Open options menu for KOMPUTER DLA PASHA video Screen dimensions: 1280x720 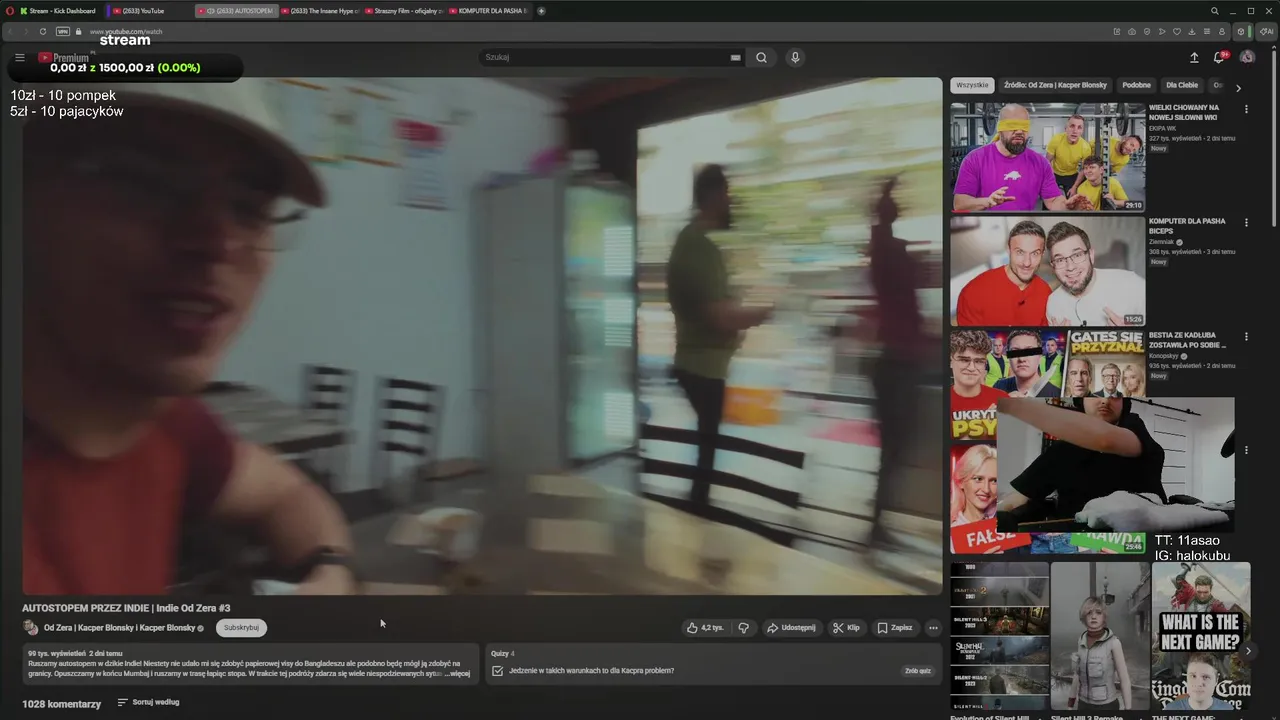(x=1246, y=223)
